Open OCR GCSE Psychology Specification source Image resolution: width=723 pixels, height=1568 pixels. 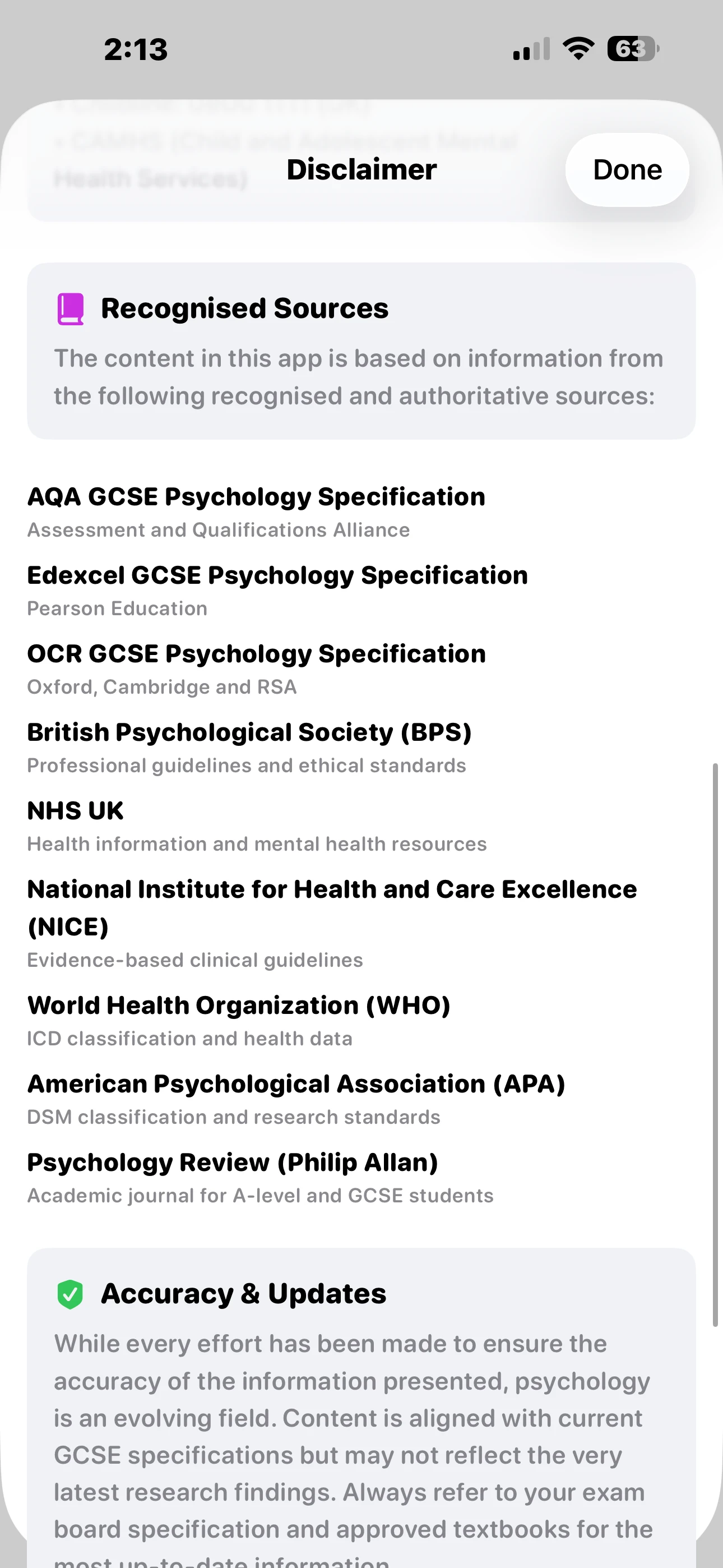pyautogui.click(x=256, y=654)
